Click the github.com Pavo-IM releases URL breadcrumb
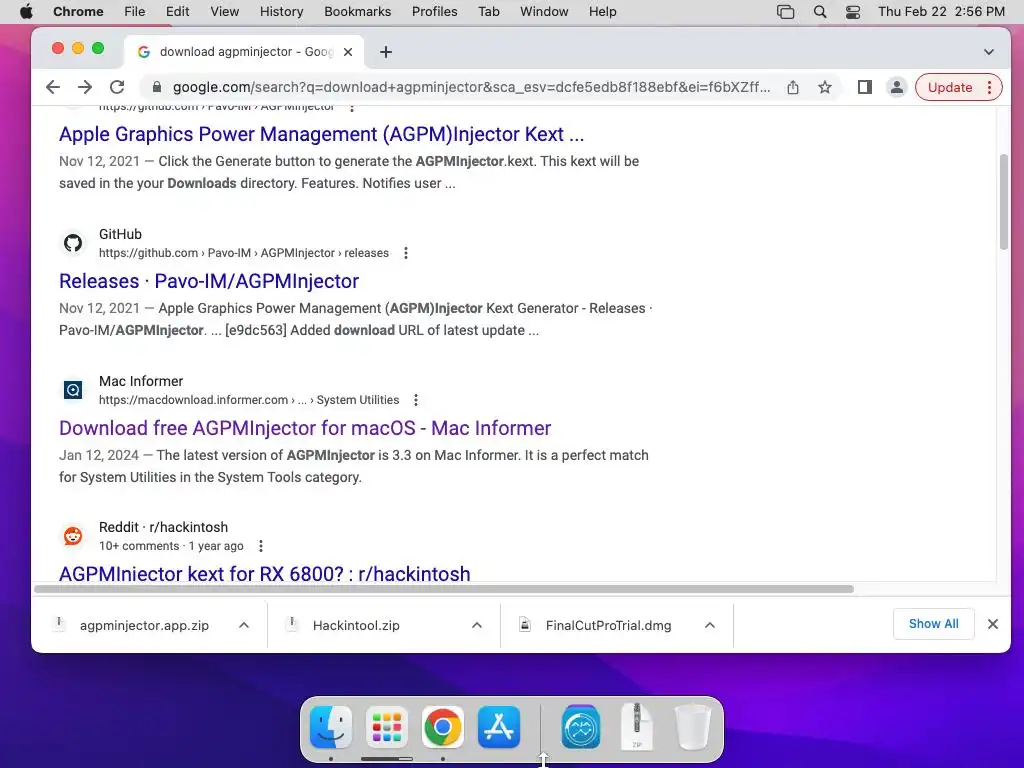Screen dimensions: 1024x768 click(x=244, y=253)
